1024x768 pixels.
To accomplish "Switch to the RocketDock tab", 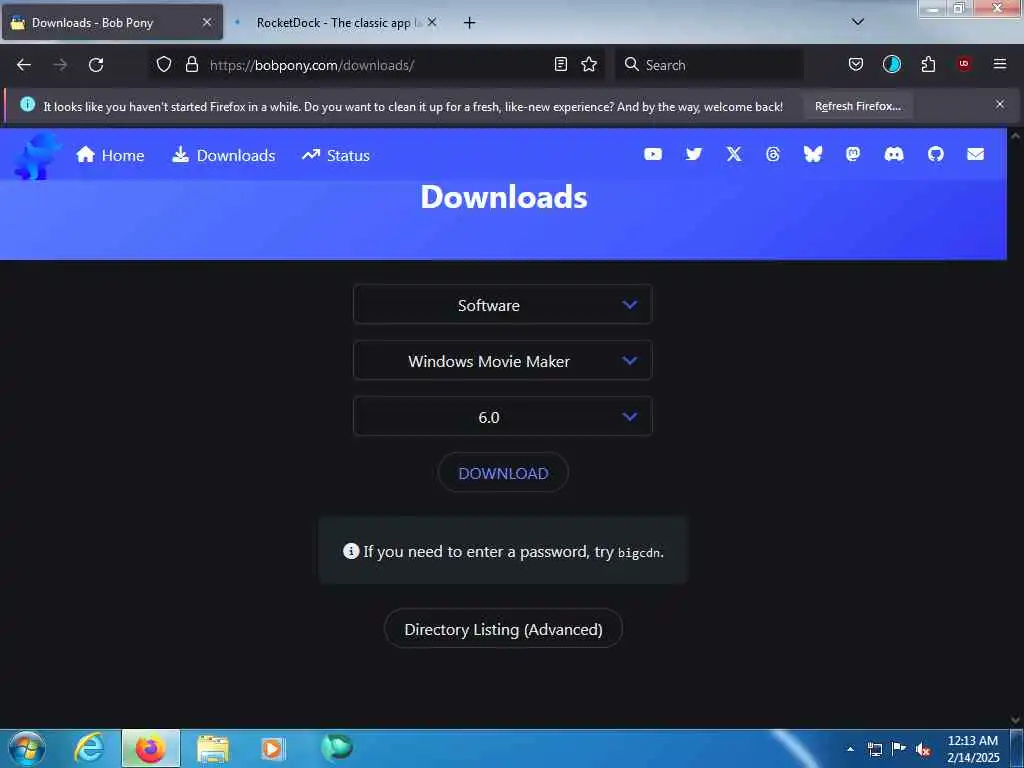I will pos(334,23).
